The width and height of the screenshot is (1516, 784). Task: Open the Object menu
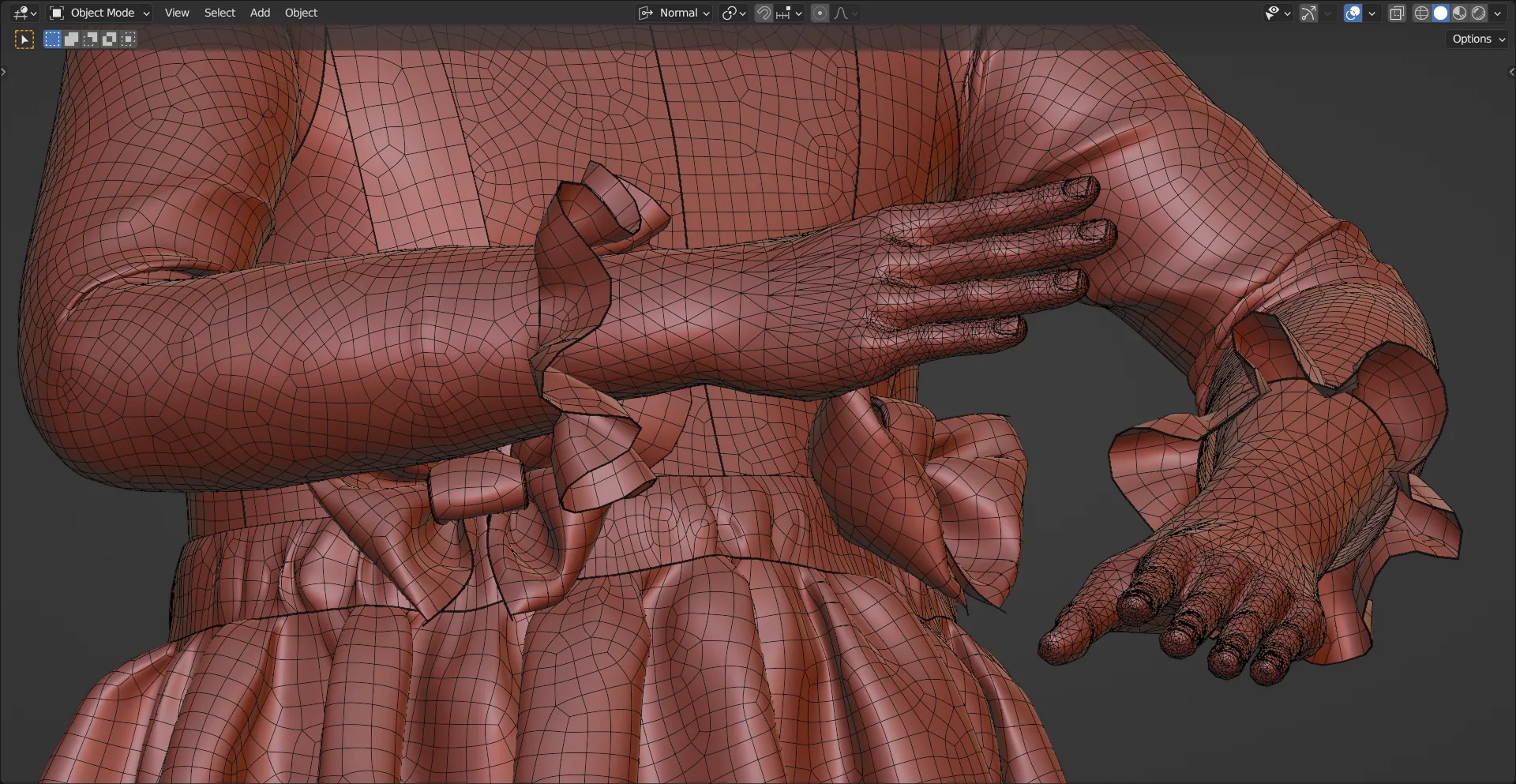(301, 13)
